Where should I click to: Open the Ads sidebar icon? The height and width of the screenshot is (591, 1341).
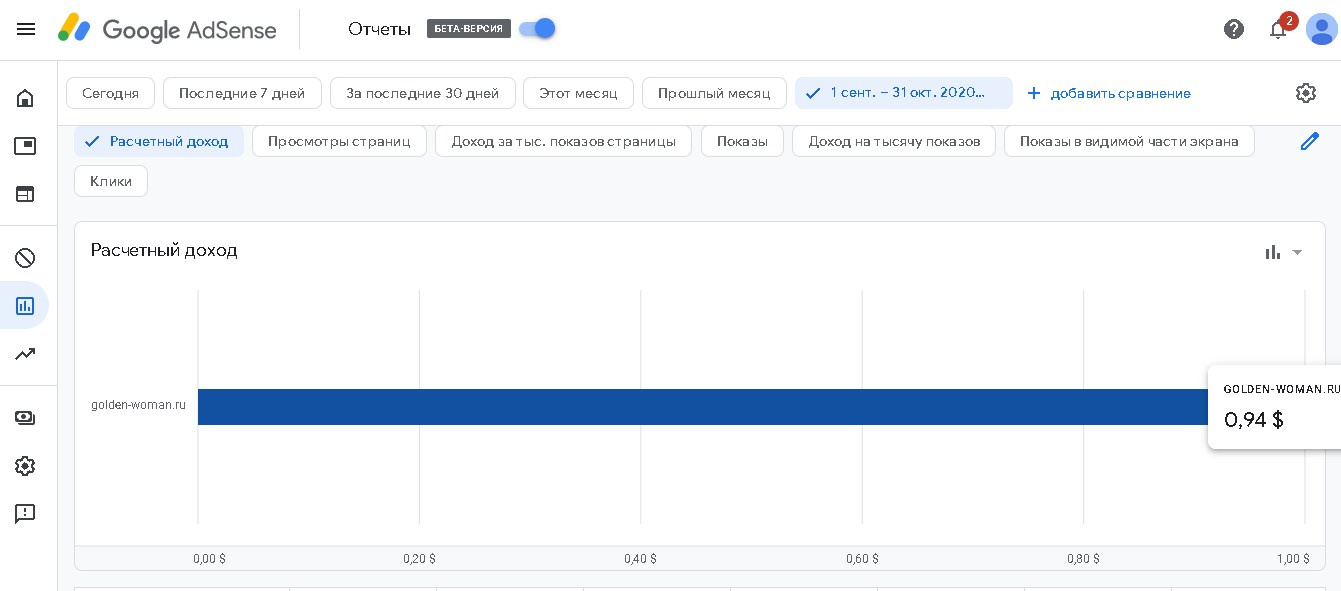click(x=25, y=146)
